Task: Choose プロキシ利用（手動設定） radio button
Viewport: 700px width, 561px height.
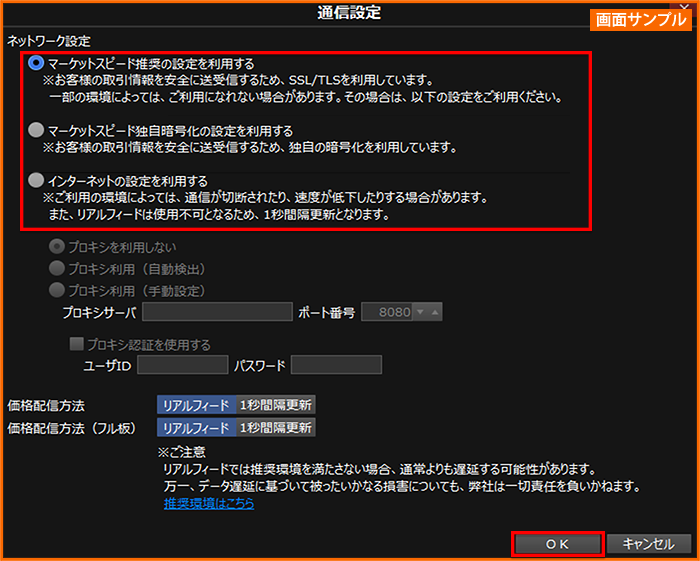Action: click(x=57, y=290)
